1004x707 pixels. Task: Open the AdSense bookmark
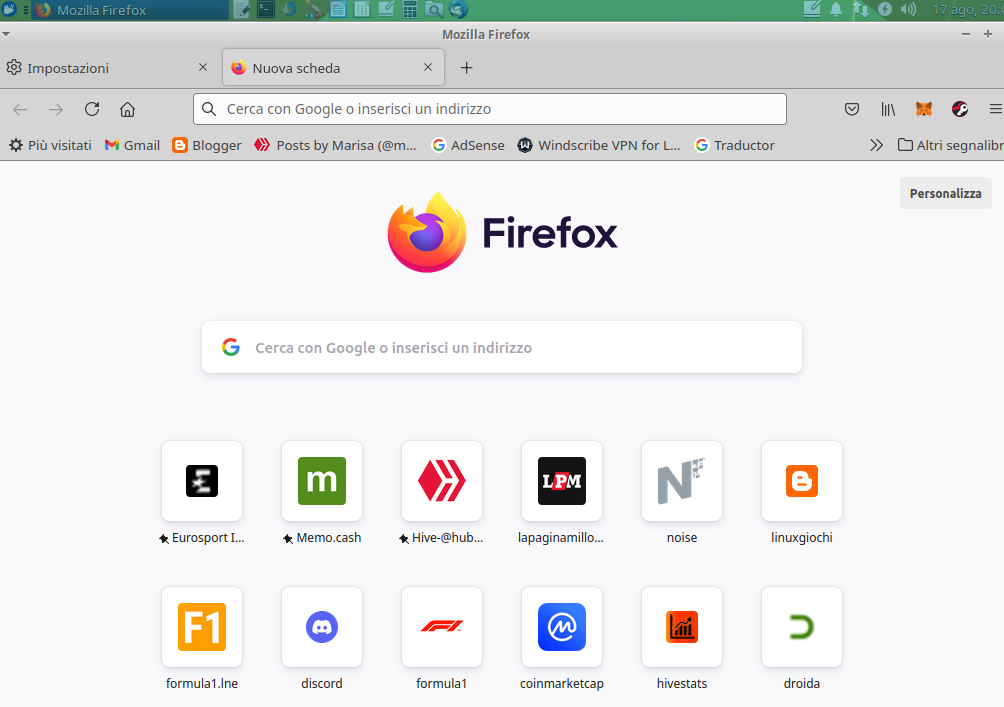click(x=468, y=145)
